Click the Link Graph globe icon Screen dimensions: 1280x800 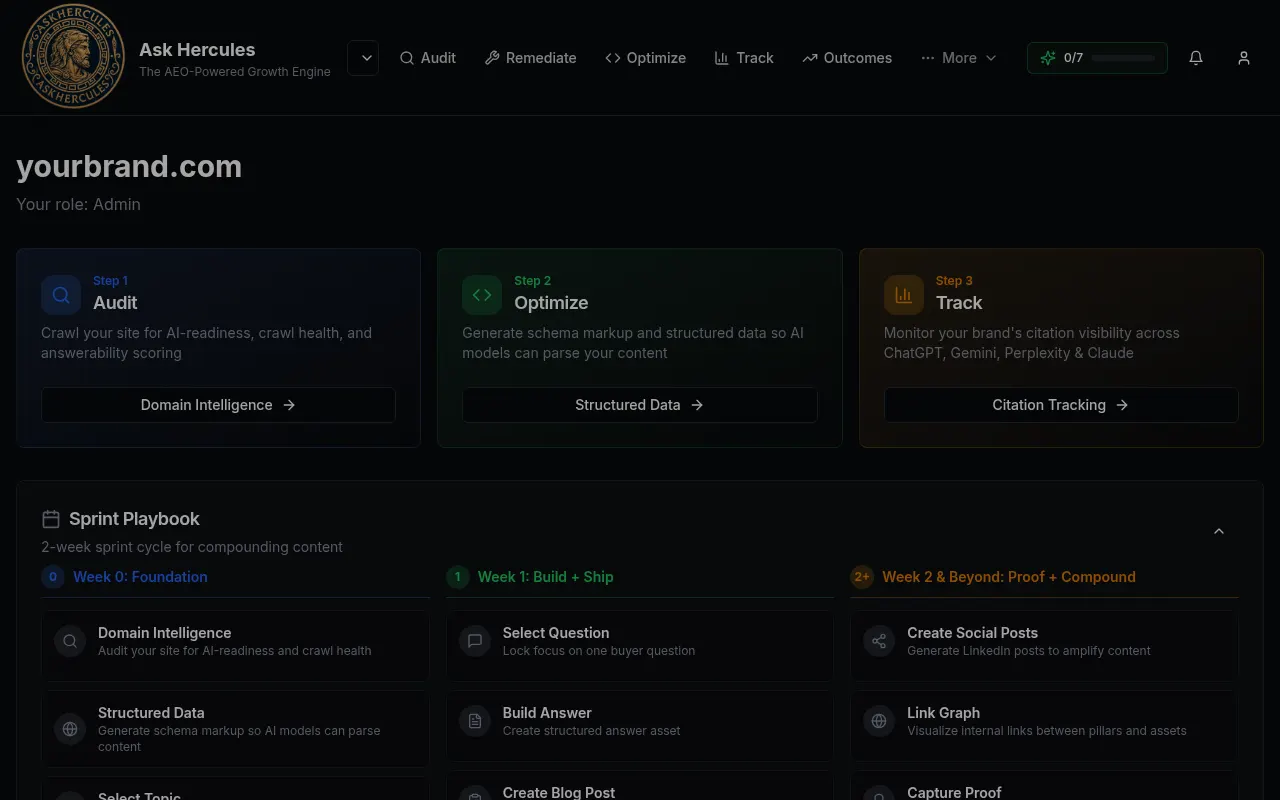879,721
